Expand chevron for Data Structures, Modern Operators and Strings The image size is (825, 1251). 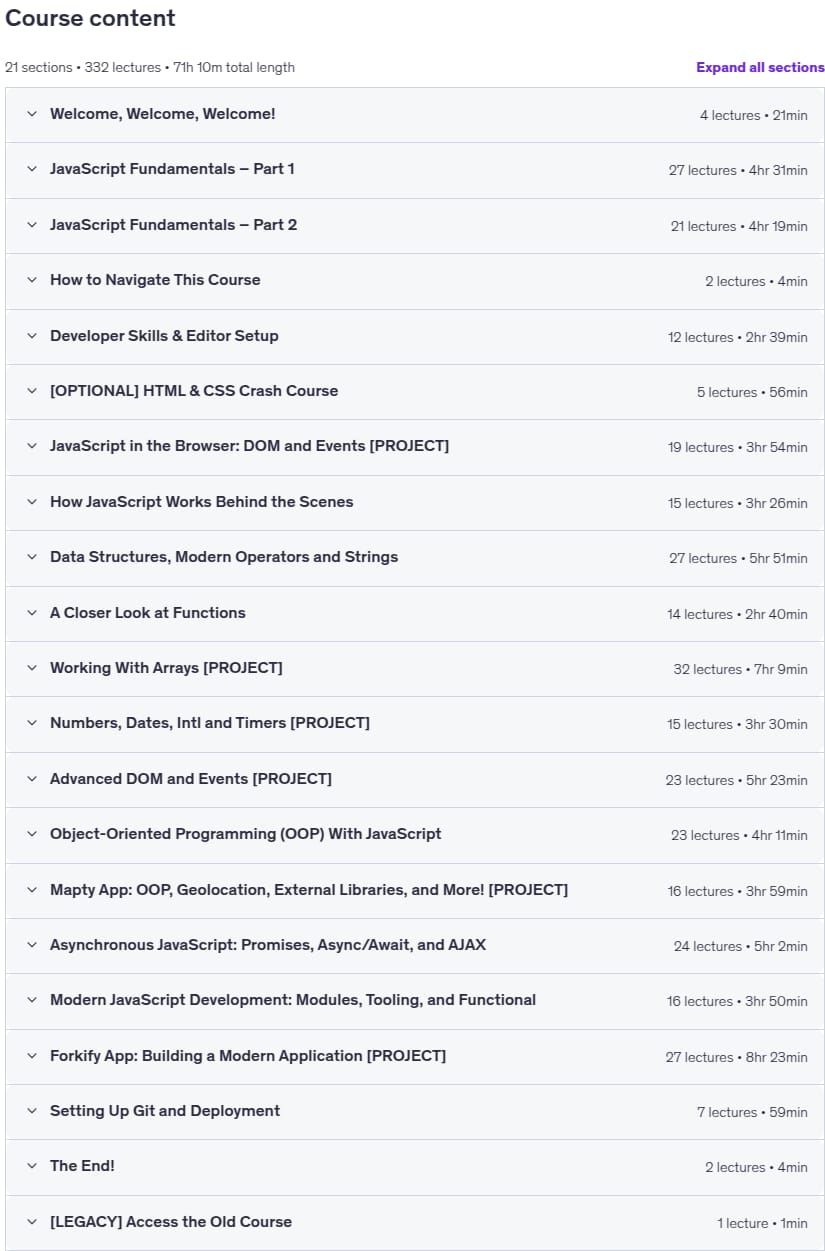tap(32, 558)
